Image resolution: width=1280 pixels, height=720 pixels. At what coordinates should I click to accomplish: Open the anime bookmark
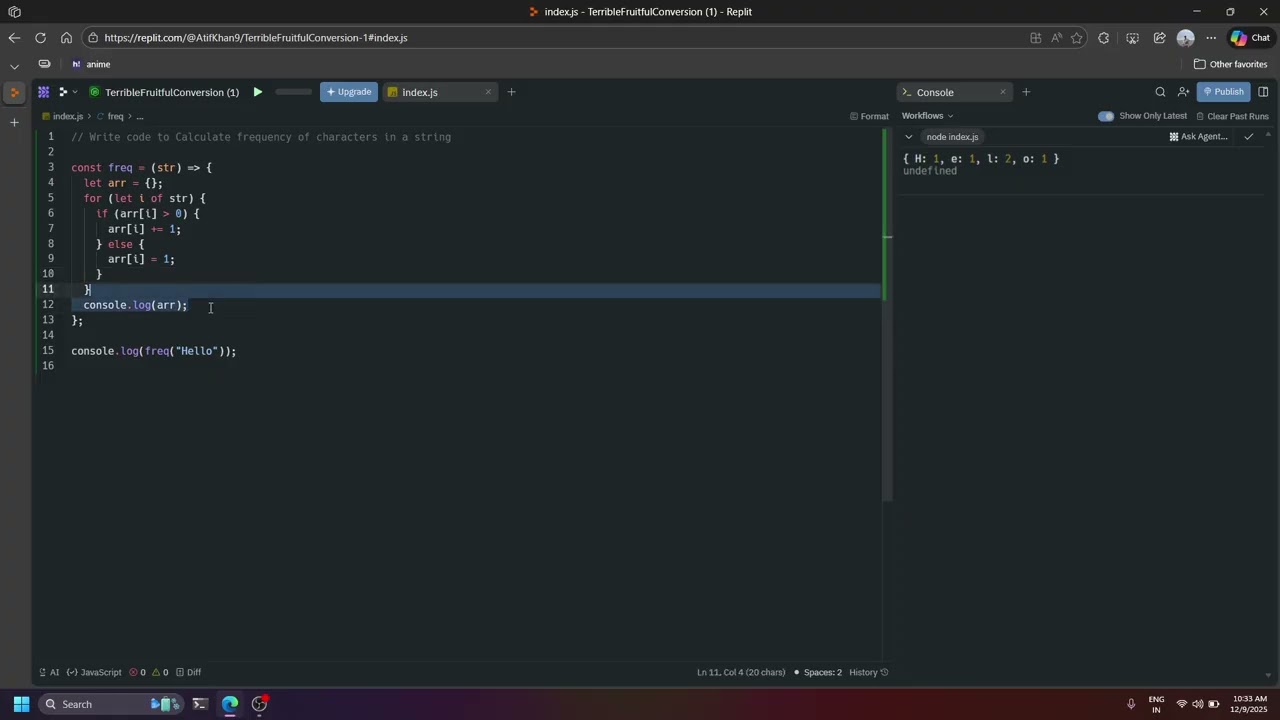(x=91, y=64)
